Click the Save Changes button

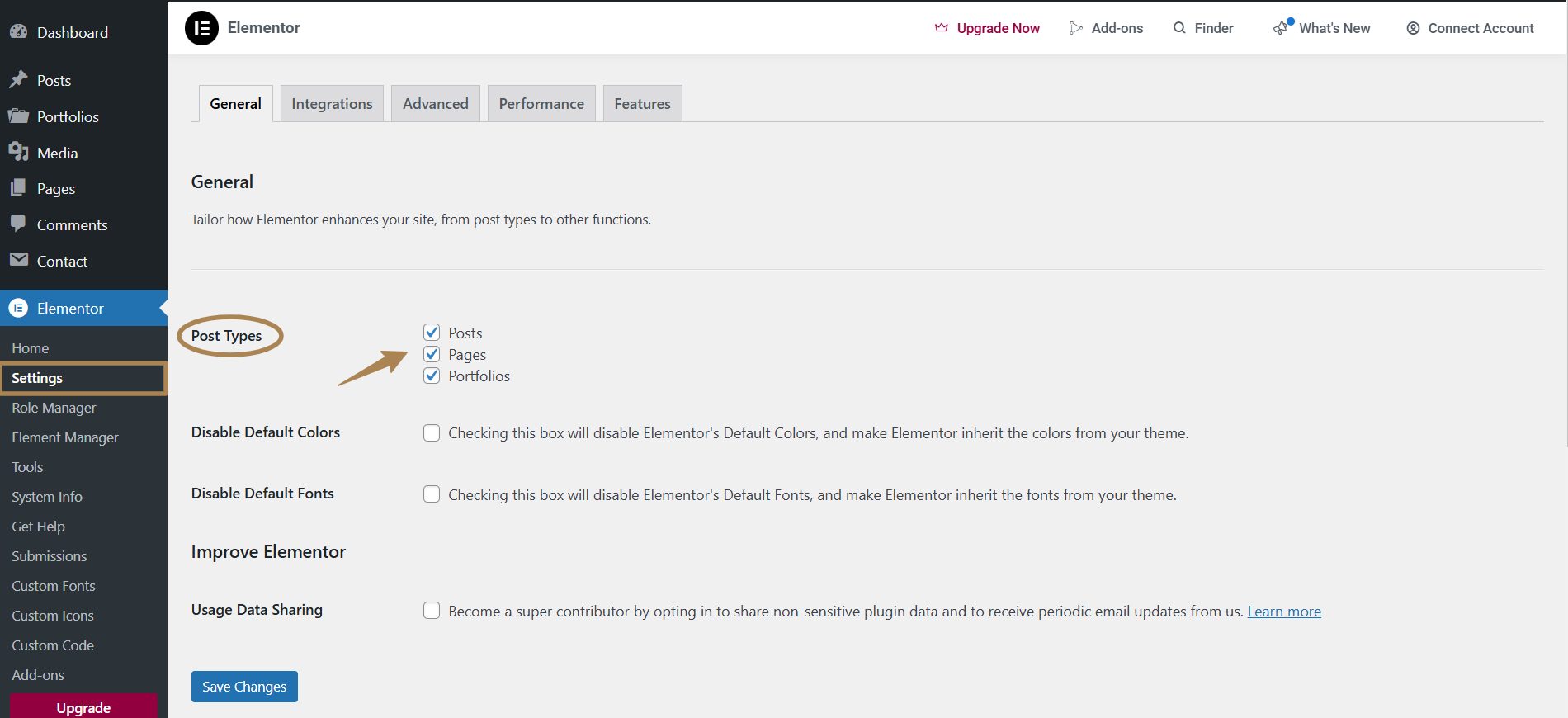[244, 687]
